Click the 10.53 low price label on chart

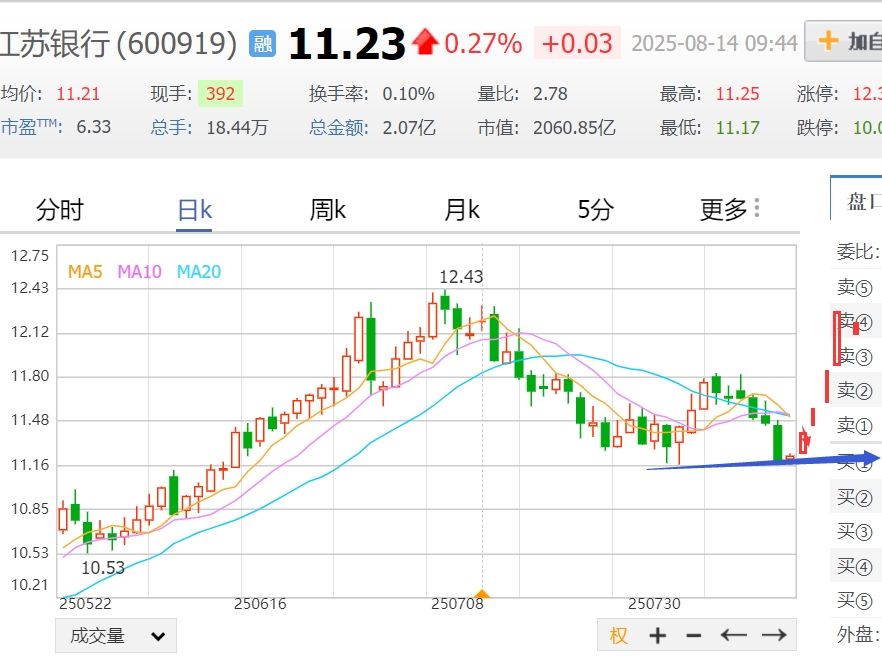coord(103,568)
